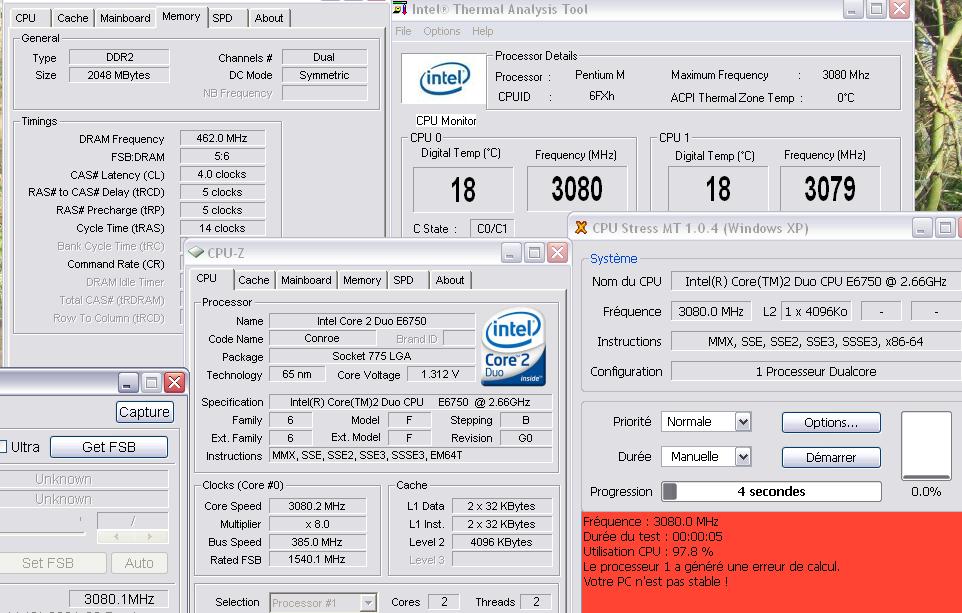The image size is (962, 613).
Task: Switch to Mainboard tab in front CPU-Z window
Action: coord(306,280)
